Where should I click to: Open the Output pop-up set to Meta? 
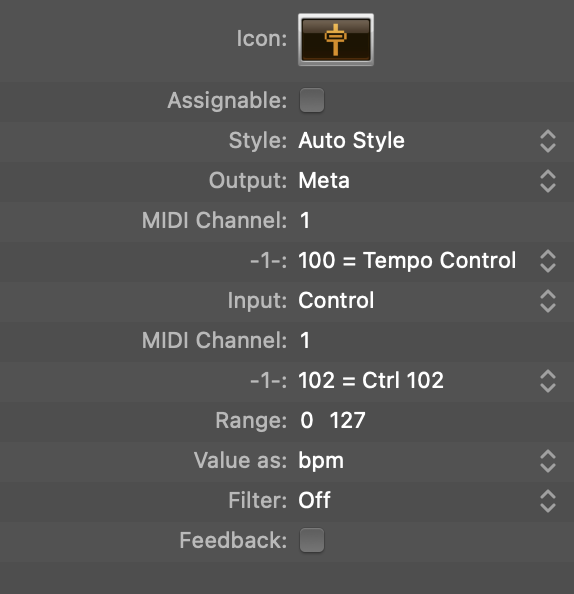[x=427, y=180]
